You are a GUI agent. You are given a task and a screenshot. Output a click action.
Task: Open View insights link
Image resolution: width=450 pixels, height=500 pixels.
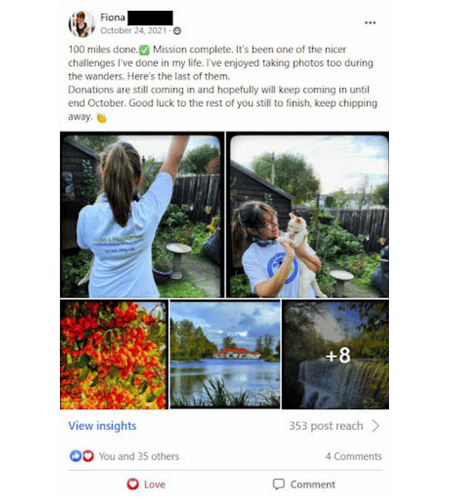pyautogui.click(x=102, y=426)
